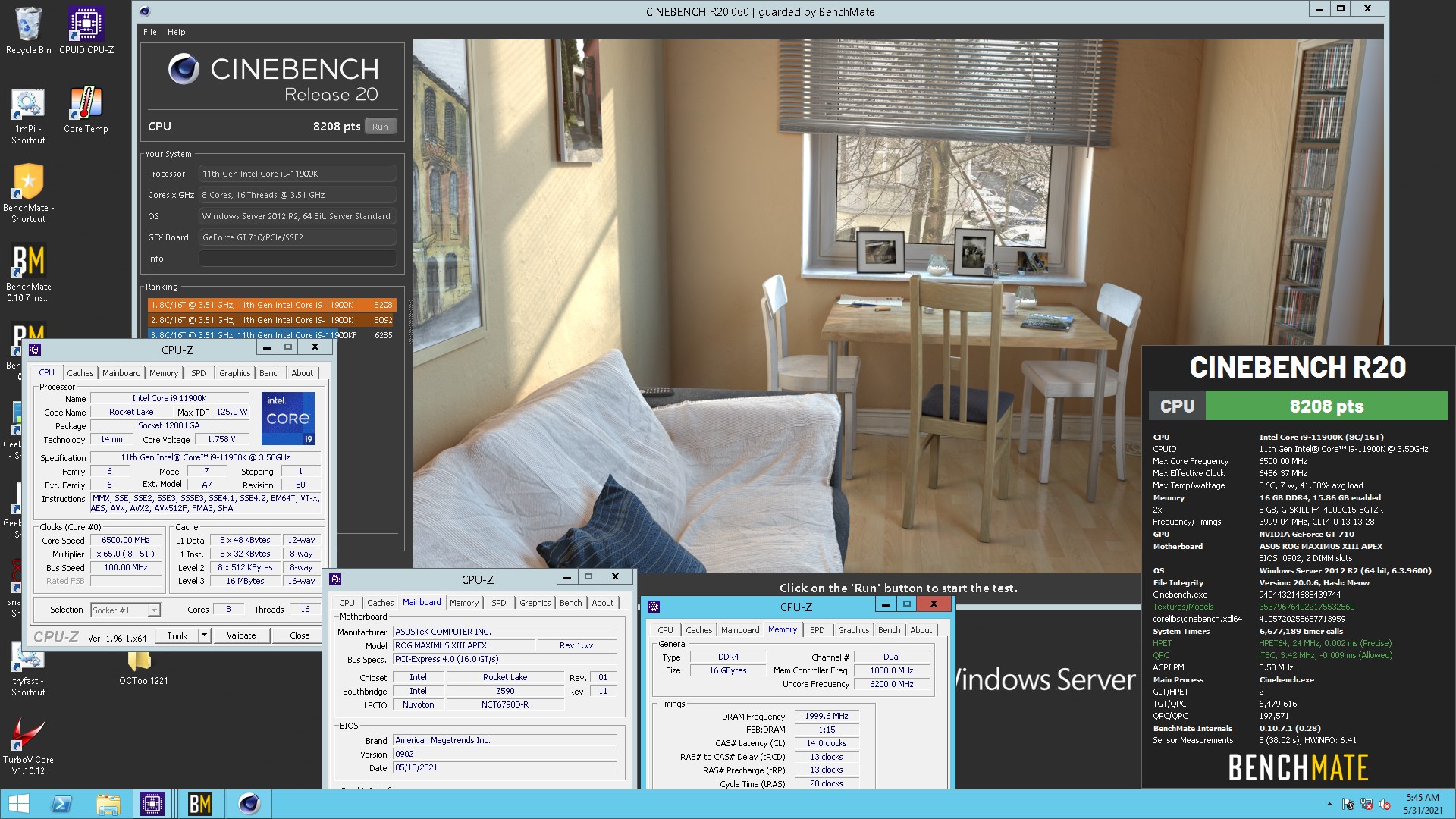
Task: Click the BenchMate 8208 pts score bar
Action: (1326, 406)
